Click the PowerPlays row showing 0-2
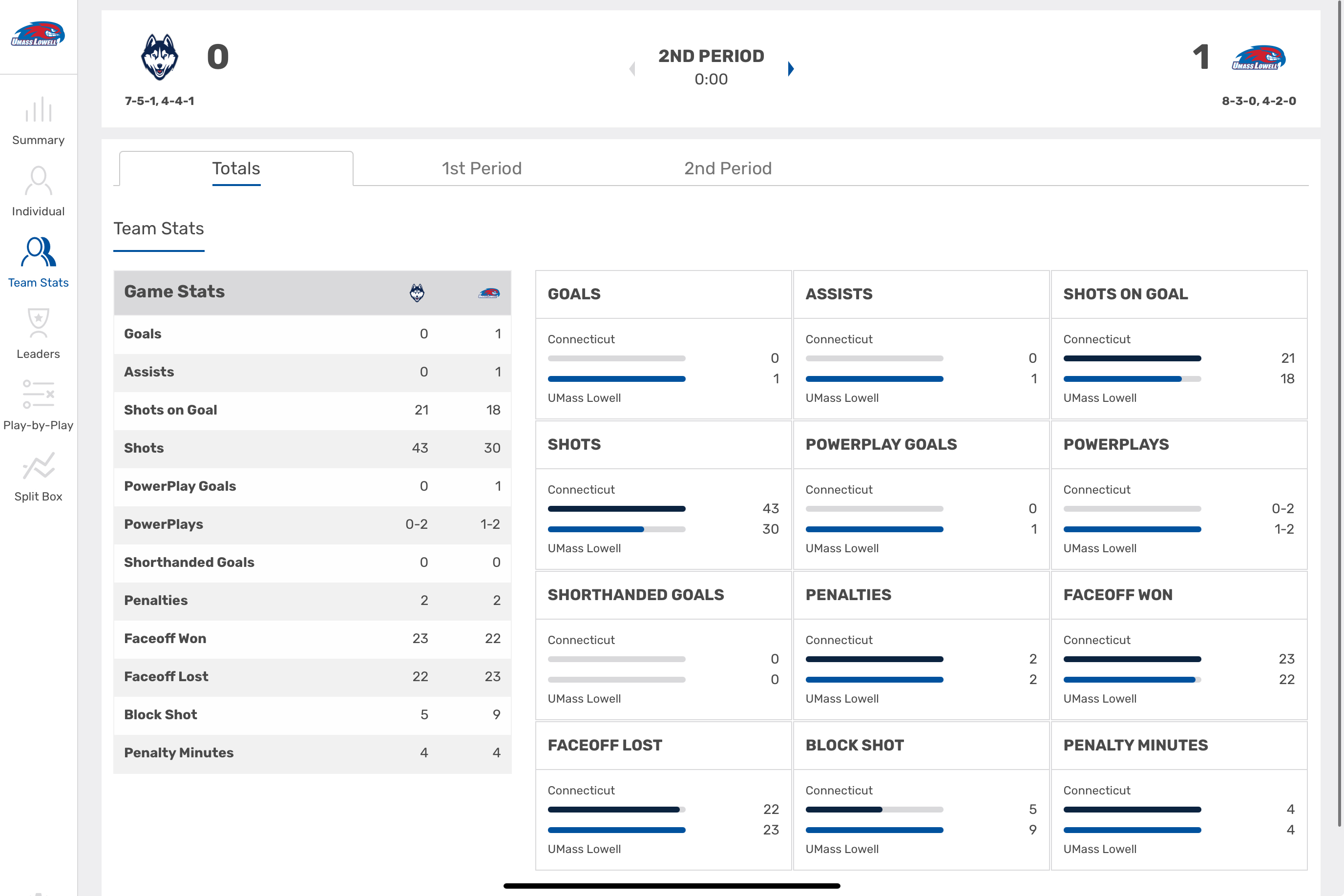 313,524
